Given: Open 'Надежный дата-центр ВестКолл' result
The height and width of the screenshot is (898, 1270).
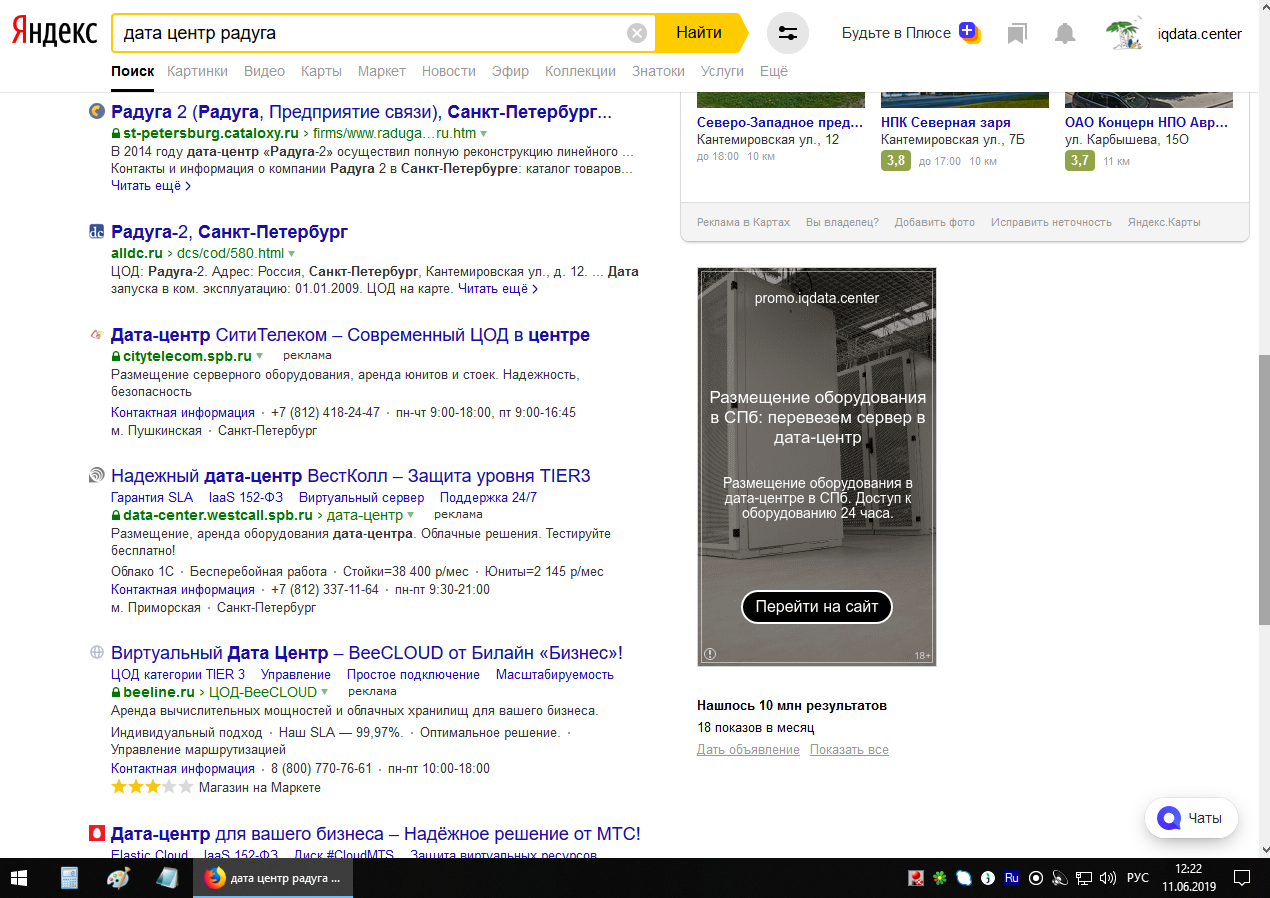Looking at the screenshot, I should click(x=351, y=476).
